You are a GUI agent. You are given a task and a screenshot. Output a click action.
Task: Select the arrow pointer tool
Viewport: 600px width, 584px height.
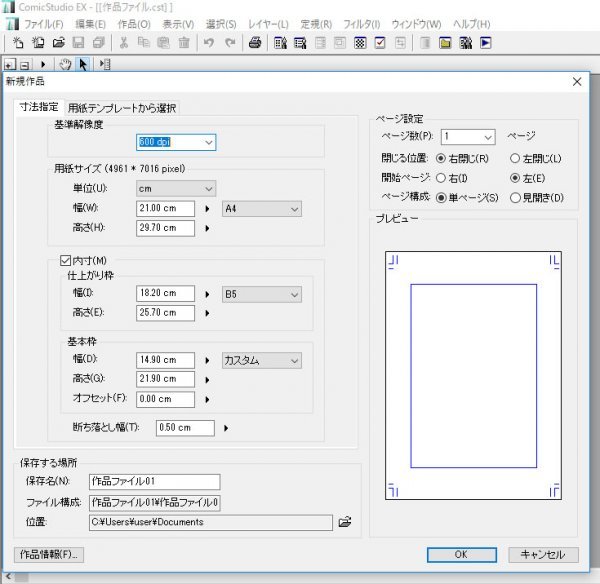click(83, 64)
